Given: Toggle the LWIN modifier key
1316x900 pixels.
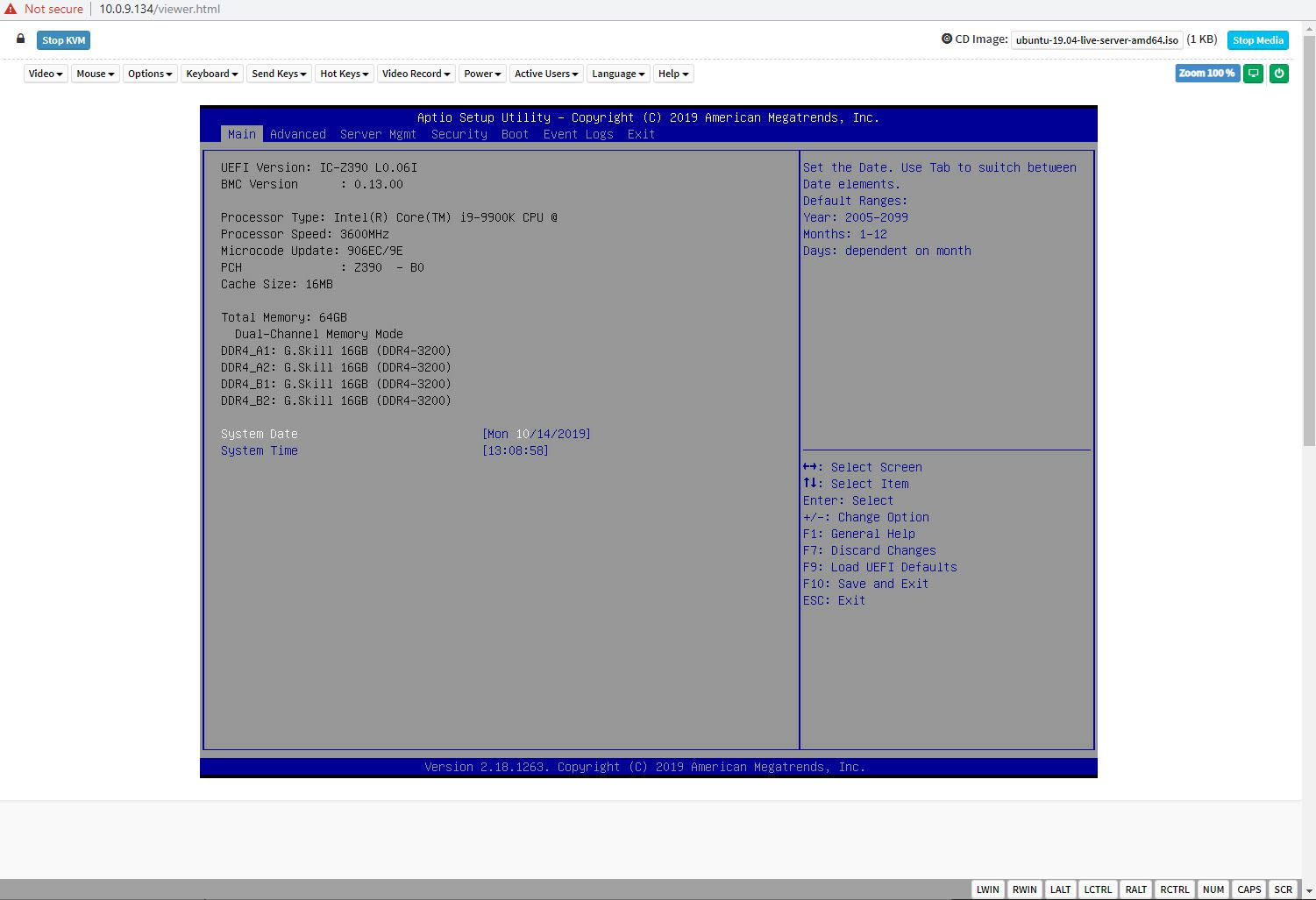Looking at the screenshot, I should tap(988, 889).
